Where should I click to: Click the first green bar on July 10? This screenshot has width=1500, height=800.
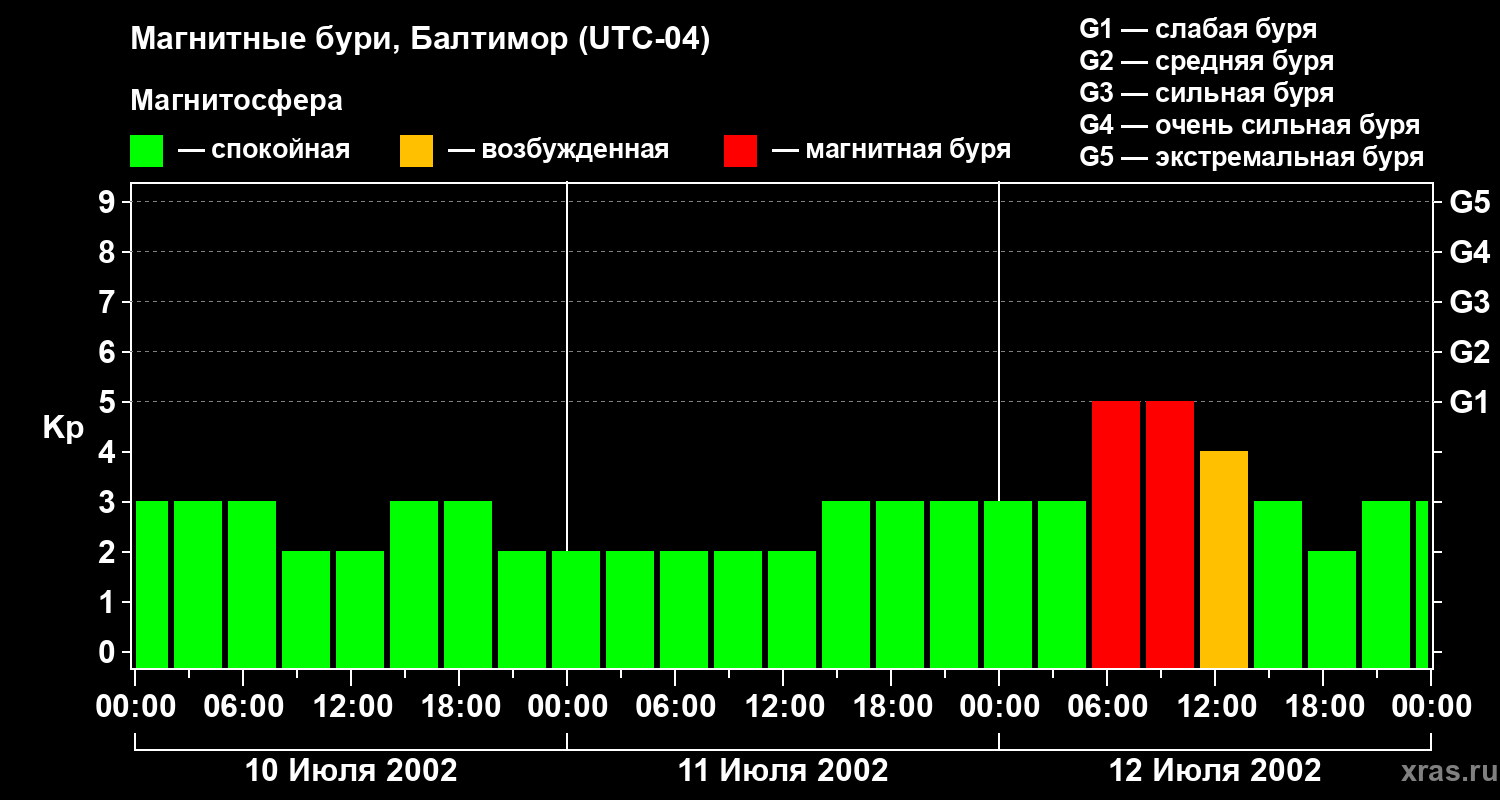point(151,584)
